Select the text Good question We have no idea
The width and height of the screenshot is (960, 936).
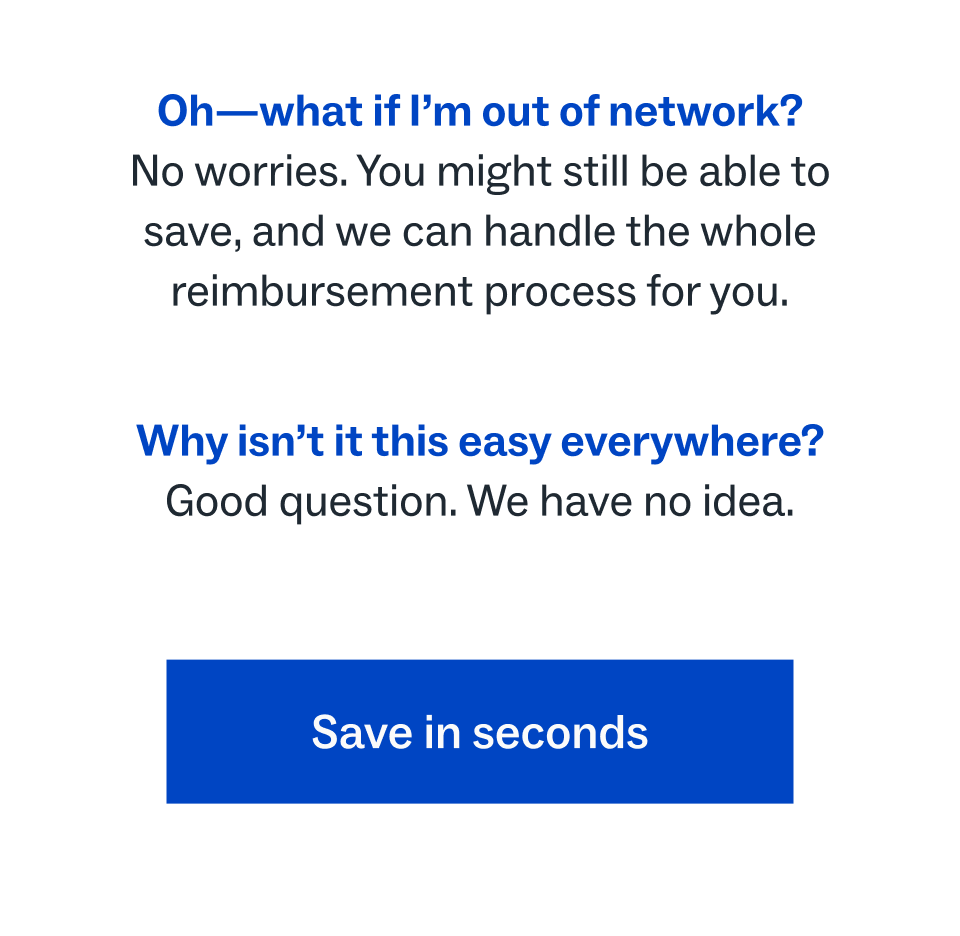[480, 500]
